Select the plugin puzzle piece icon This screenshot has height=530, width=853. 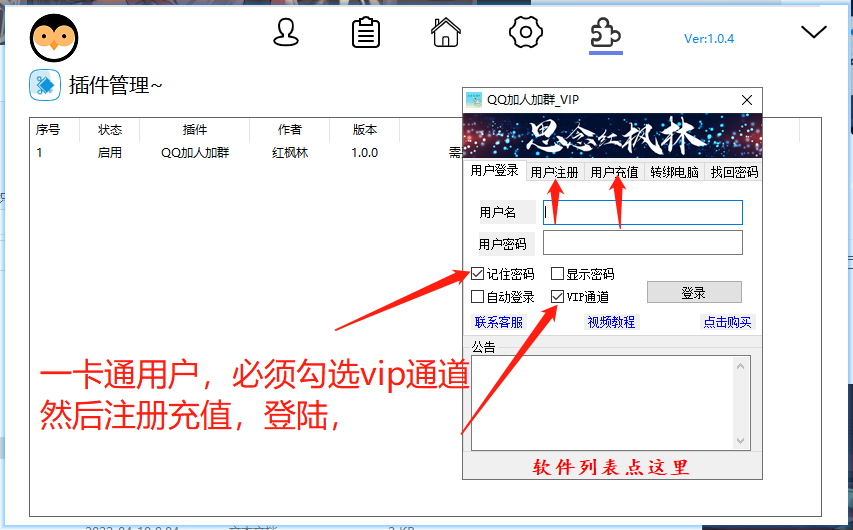pos(605,33)
